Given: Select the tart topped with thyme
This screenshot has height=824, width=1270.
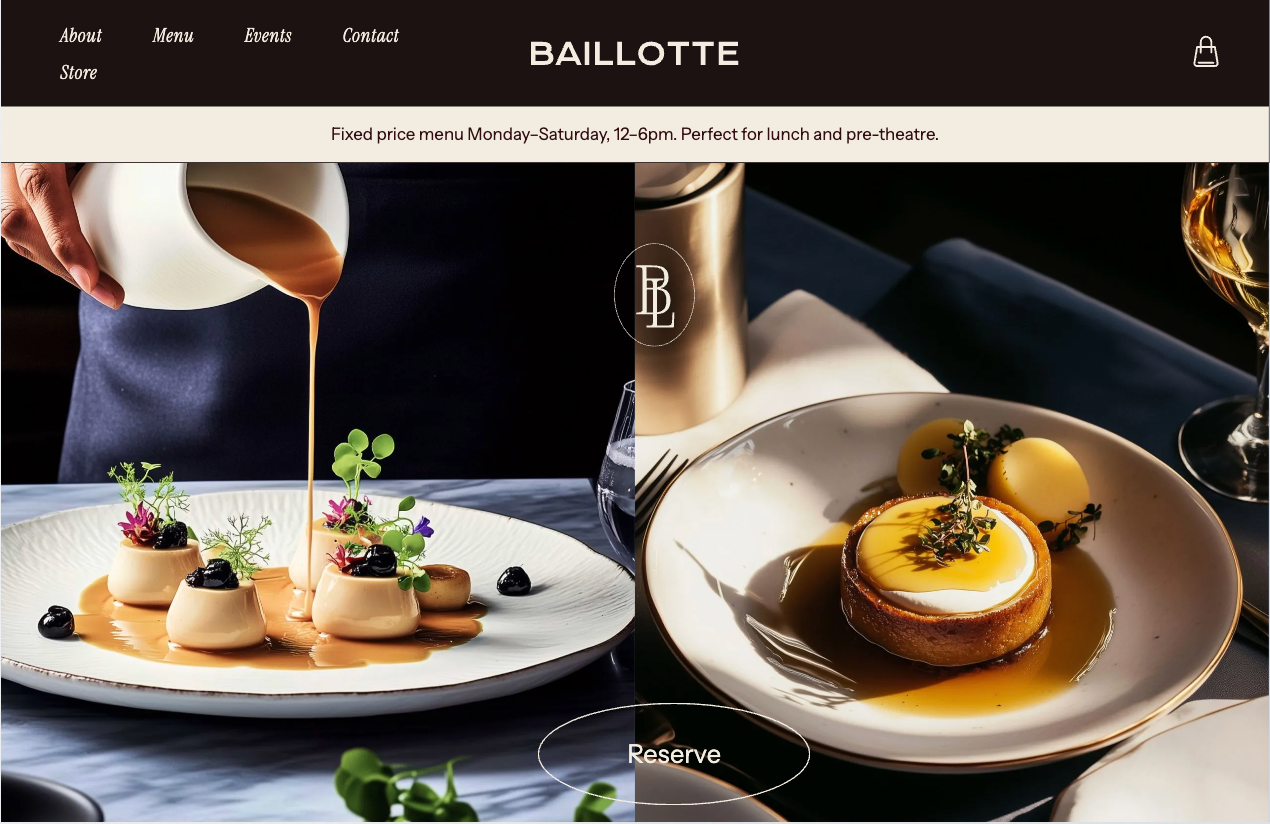Looking at the screenshot, I should [945, 578].
